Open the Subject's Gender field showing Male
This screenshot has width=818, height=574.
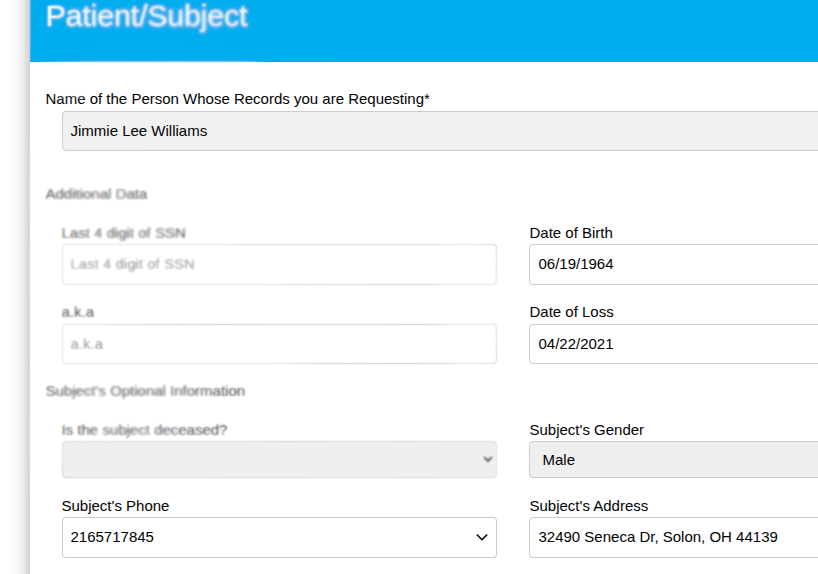(673, 460)
